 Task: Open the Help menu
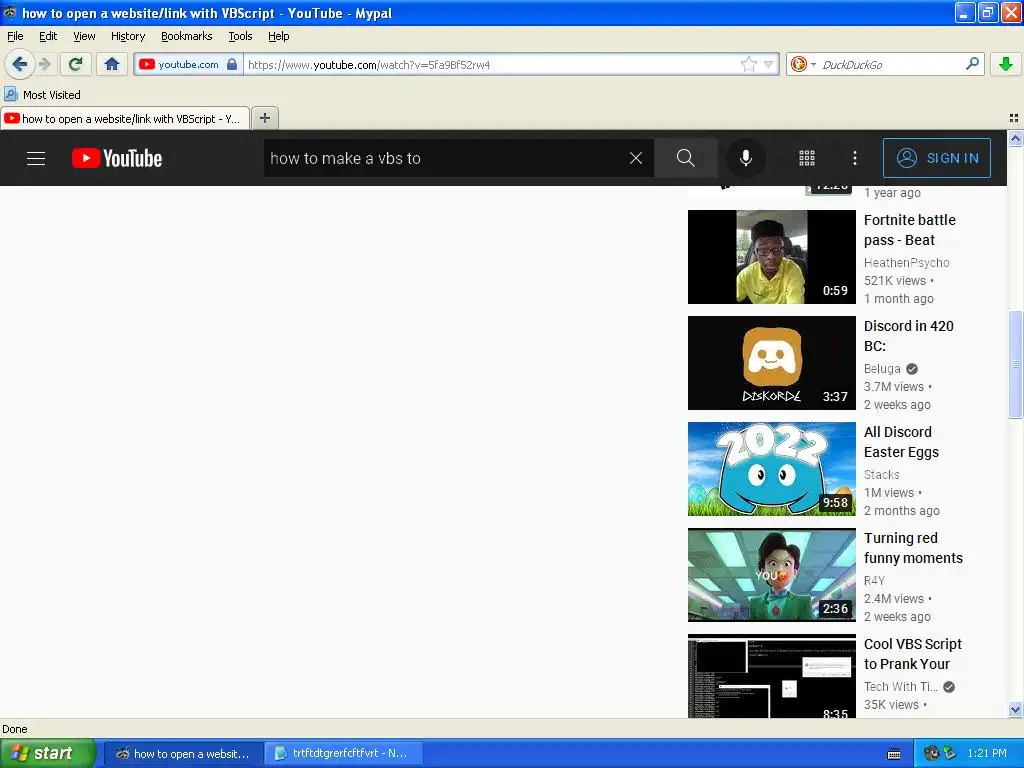click(x=279, y=36)
